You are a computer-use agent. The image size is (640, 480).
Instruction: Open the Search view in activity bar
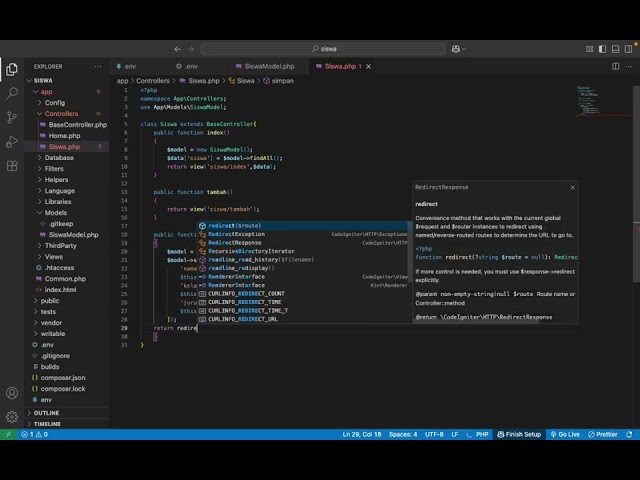click(12, 93)
